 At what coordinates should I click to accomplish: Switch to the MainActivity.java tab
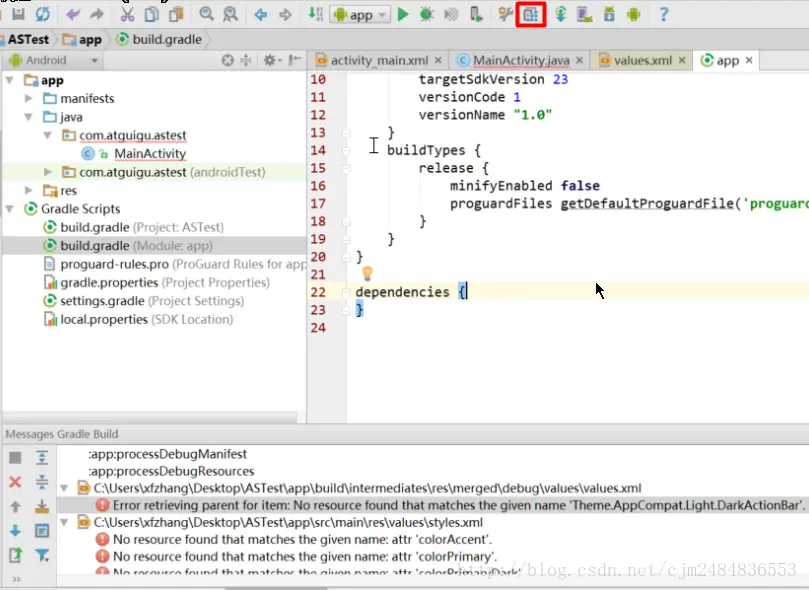pyautogui.click(x=521, y=60)
